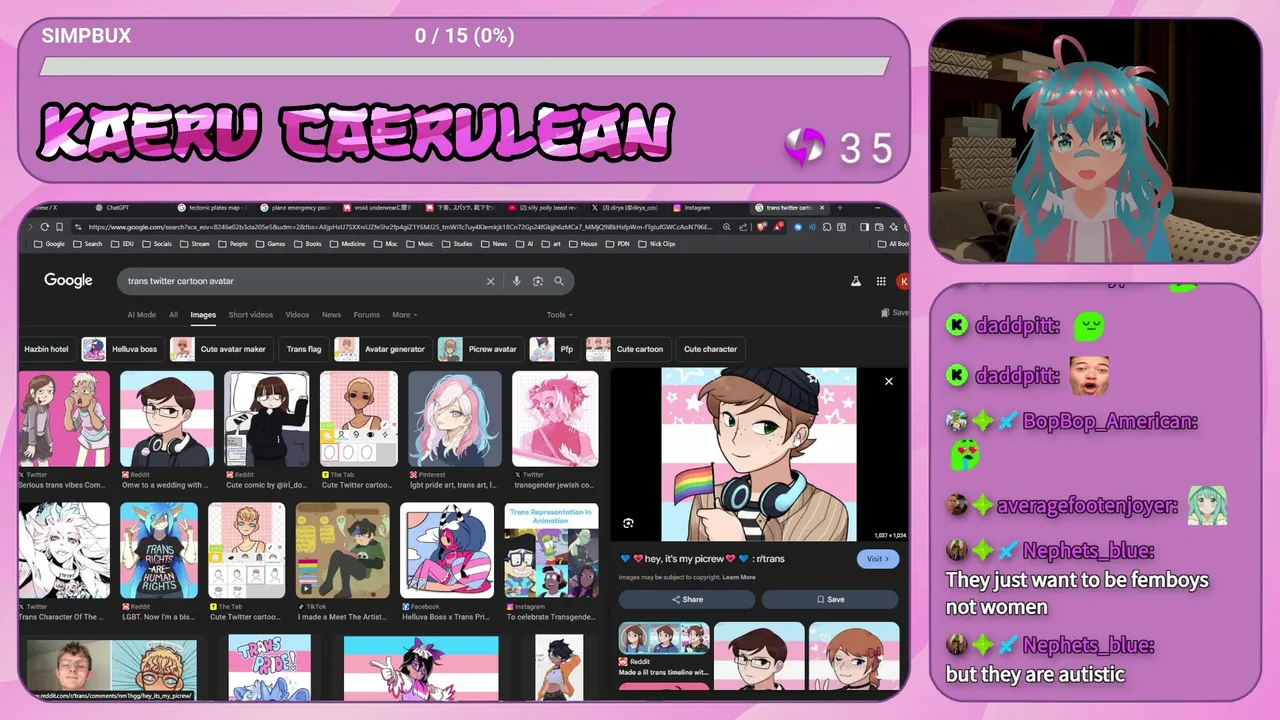Select the Images tab

coord(203,315)
